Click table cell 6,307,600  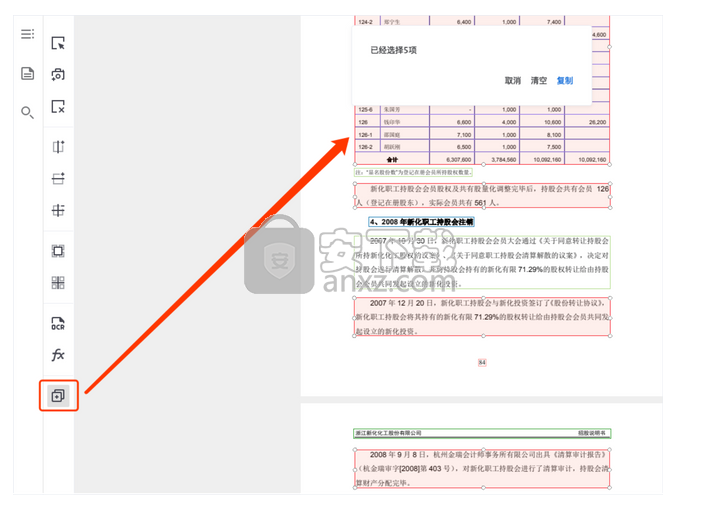[x=459, y=160]
